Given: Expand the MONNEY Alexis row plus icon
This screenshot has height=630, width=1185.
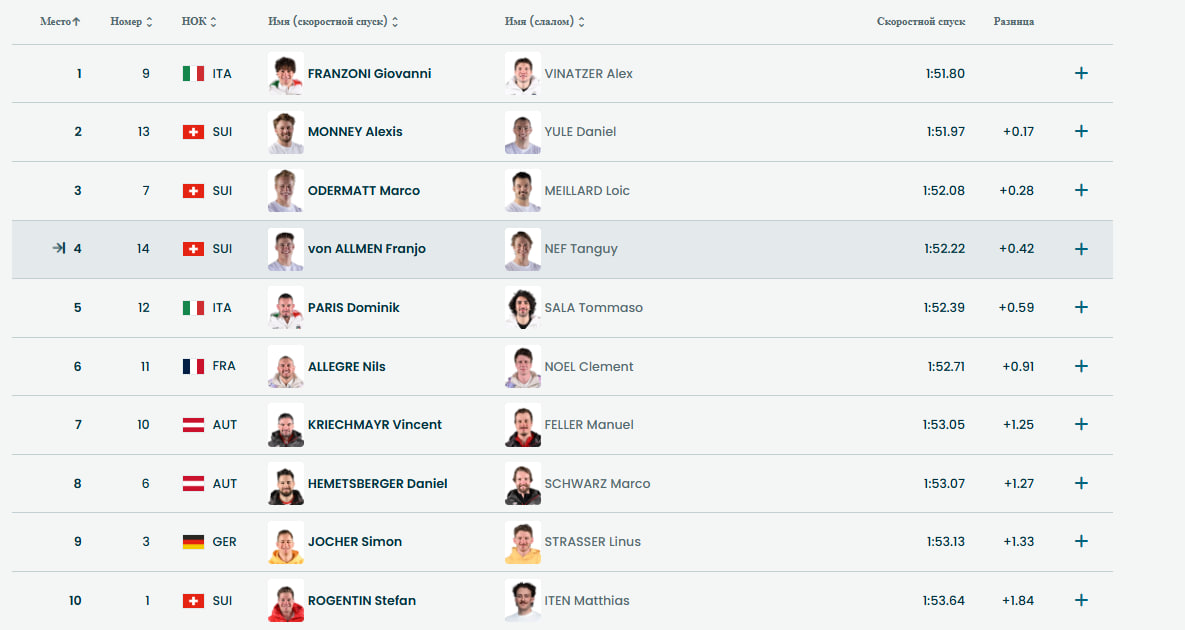Looking at the screenshot, I should tap(1081, 131).
